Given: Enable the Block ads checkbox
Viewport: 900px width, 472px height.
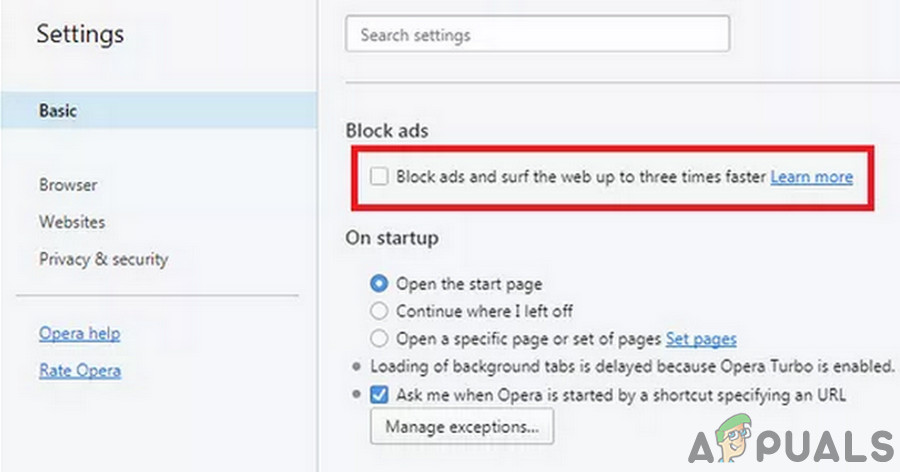Looking at the screenshot, I should coord(379,177).
